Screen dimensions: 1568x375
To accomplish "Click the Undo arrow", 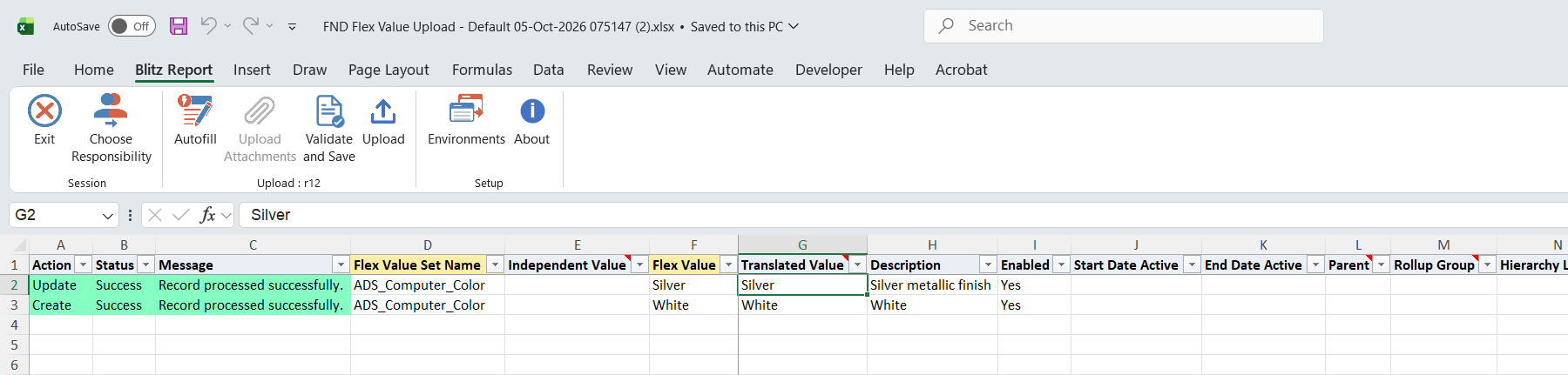I will tap(208, 26).
